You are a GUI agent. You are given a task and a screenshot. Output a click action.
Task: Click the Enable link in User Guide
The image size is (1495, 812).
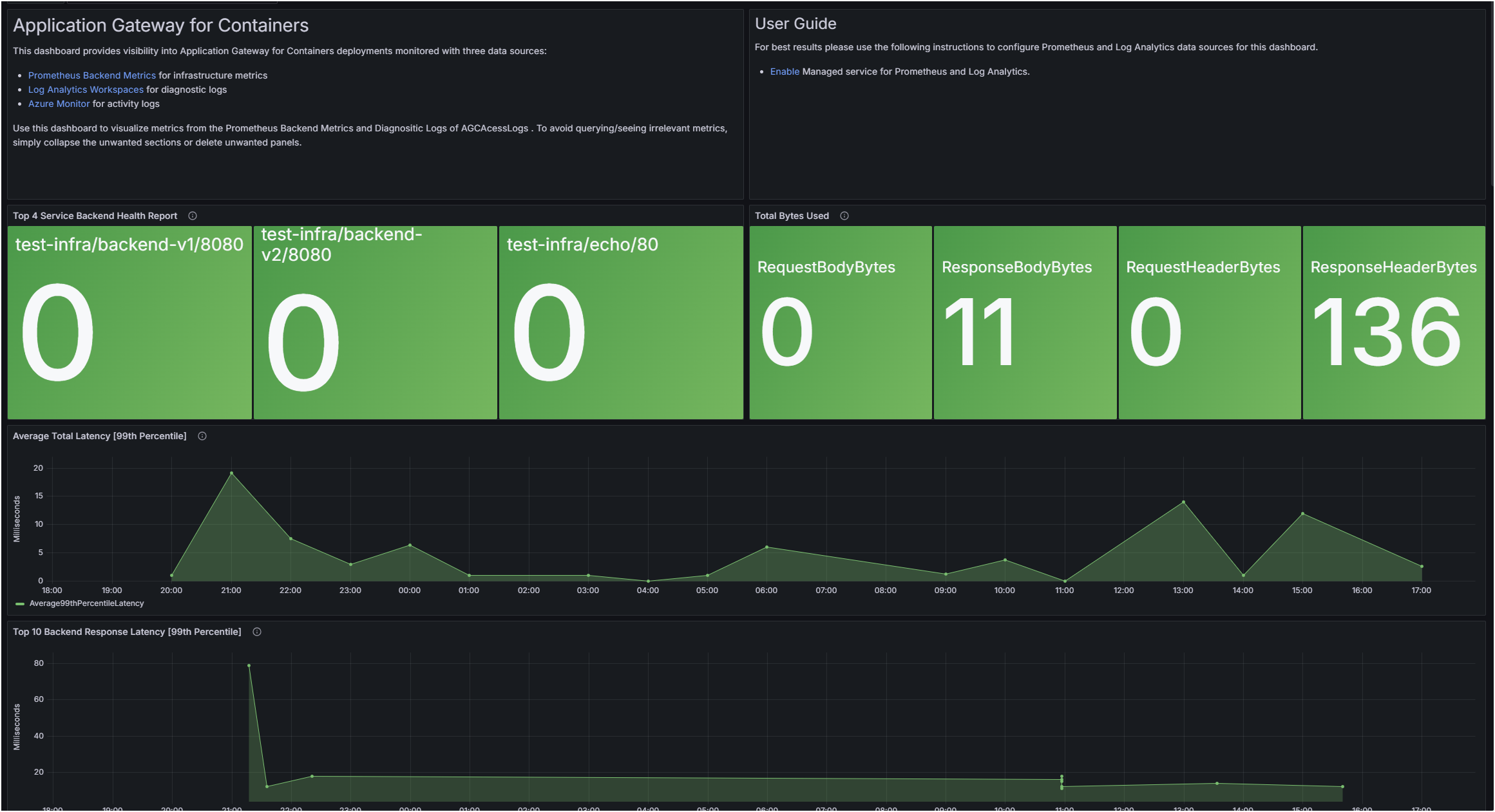point(784,71)
